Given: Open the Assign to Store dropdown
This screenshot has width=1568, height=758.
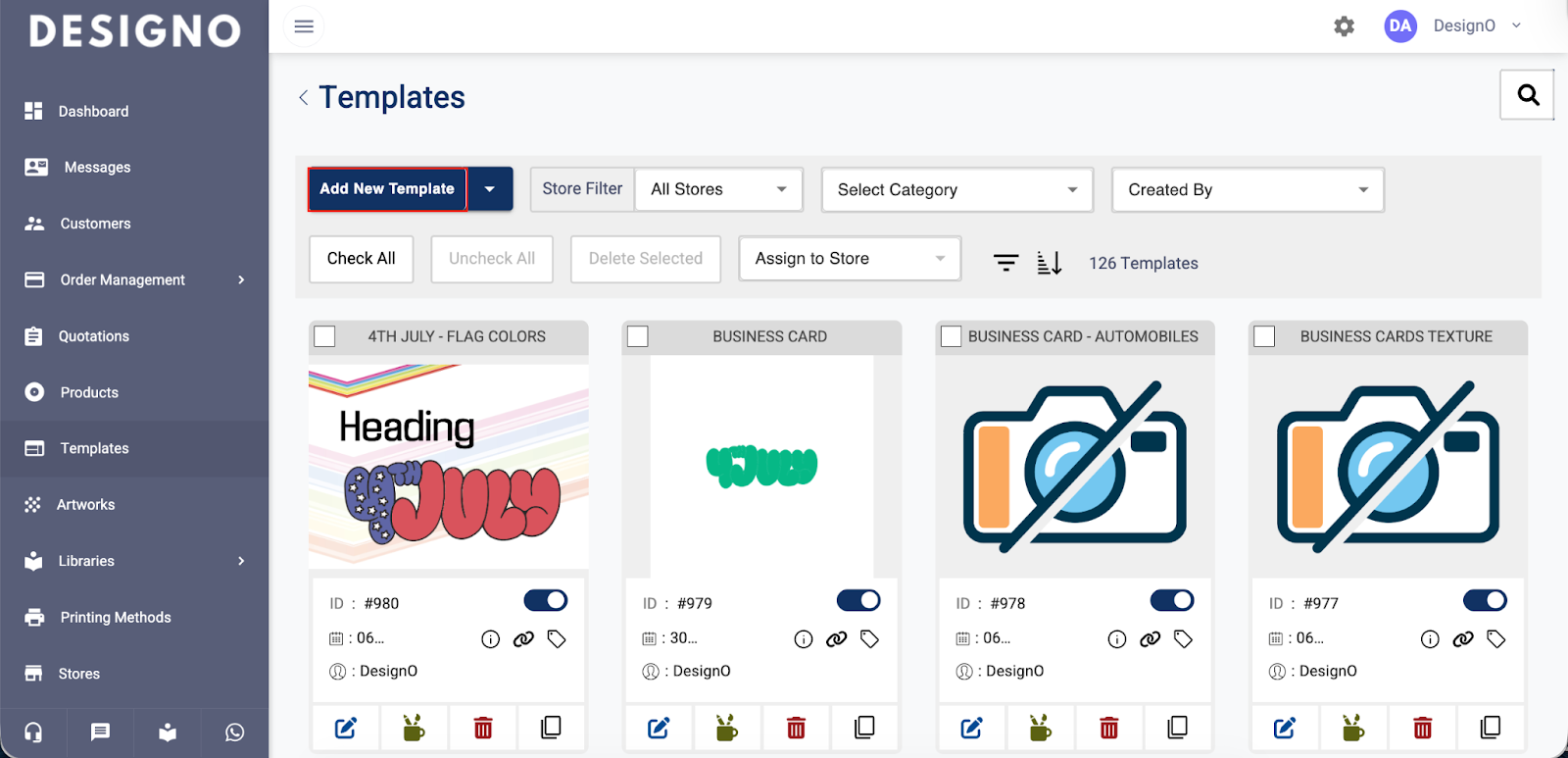Looking at the screenshot, I should tap(849, 259).
